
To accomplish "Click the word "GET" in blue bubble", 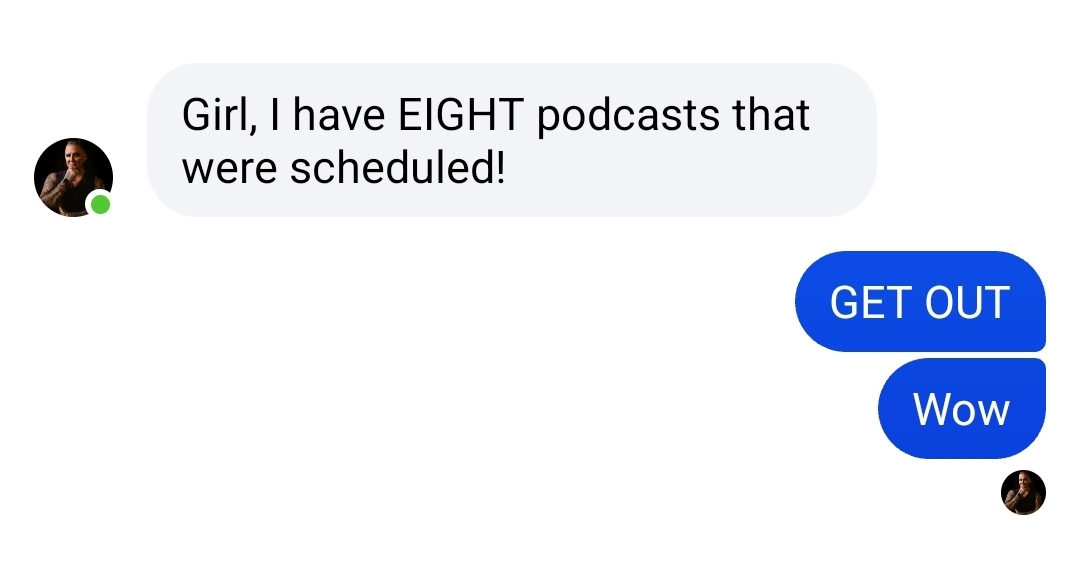I will (871, 302).
